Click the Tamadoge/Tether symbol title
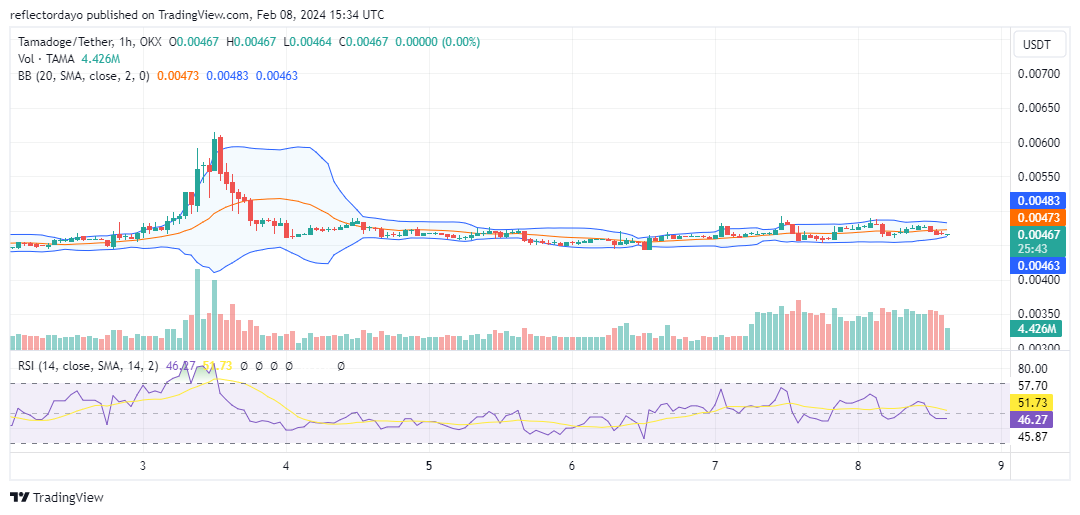The width and height of the screenshot is (1080, 515). click(x=64, y=42)
